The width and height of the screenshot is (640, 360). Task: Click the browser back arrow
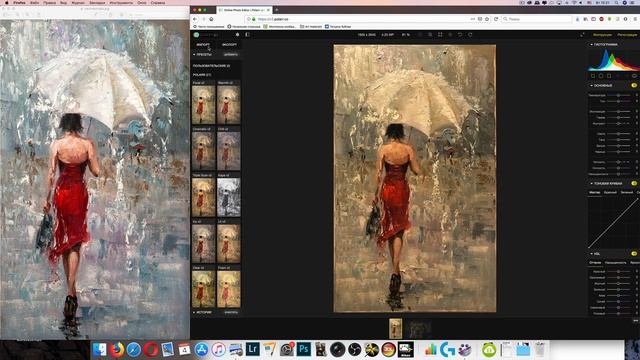(x=195, y=19)
